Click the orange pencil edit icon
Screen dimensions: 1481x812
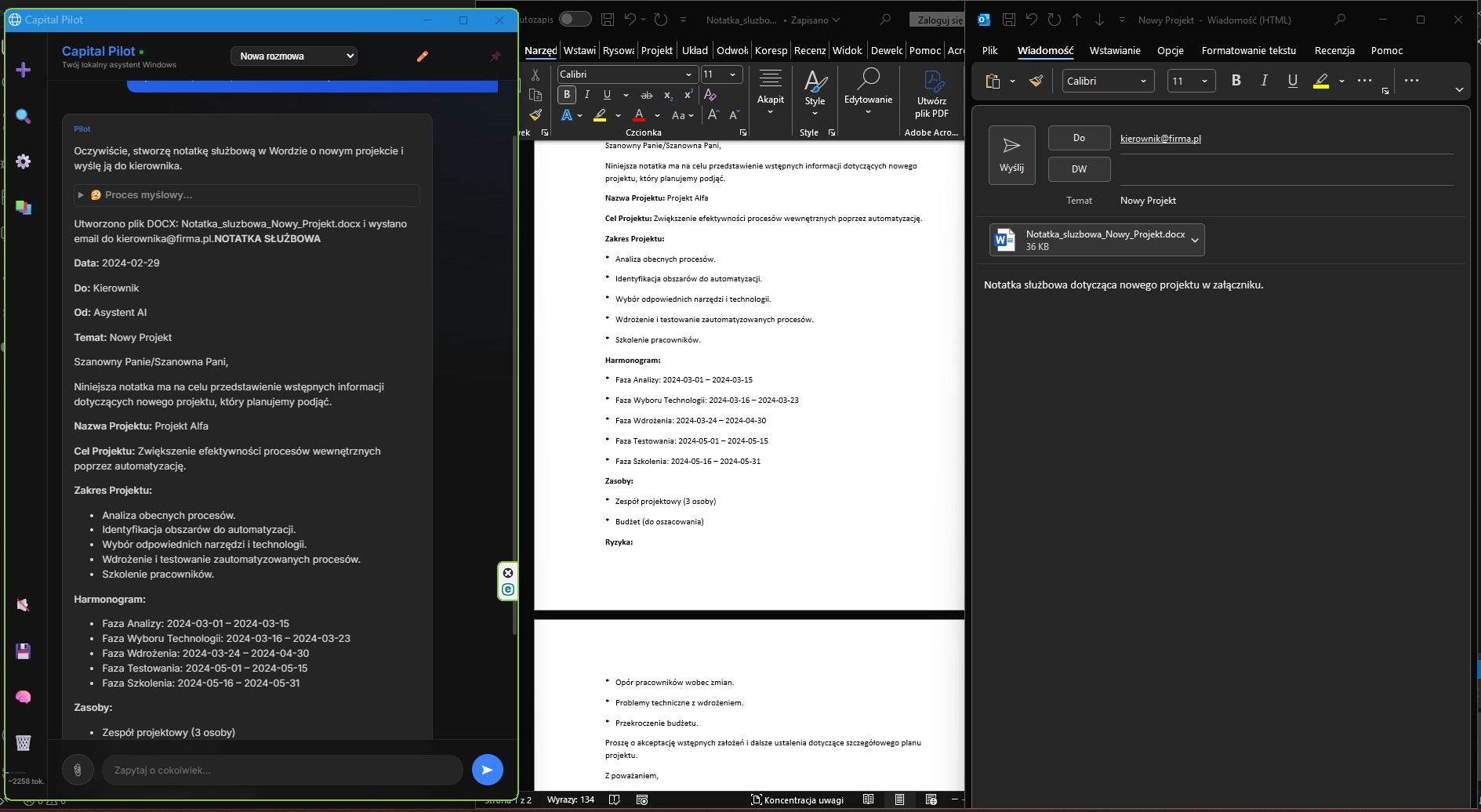point(422,56)
